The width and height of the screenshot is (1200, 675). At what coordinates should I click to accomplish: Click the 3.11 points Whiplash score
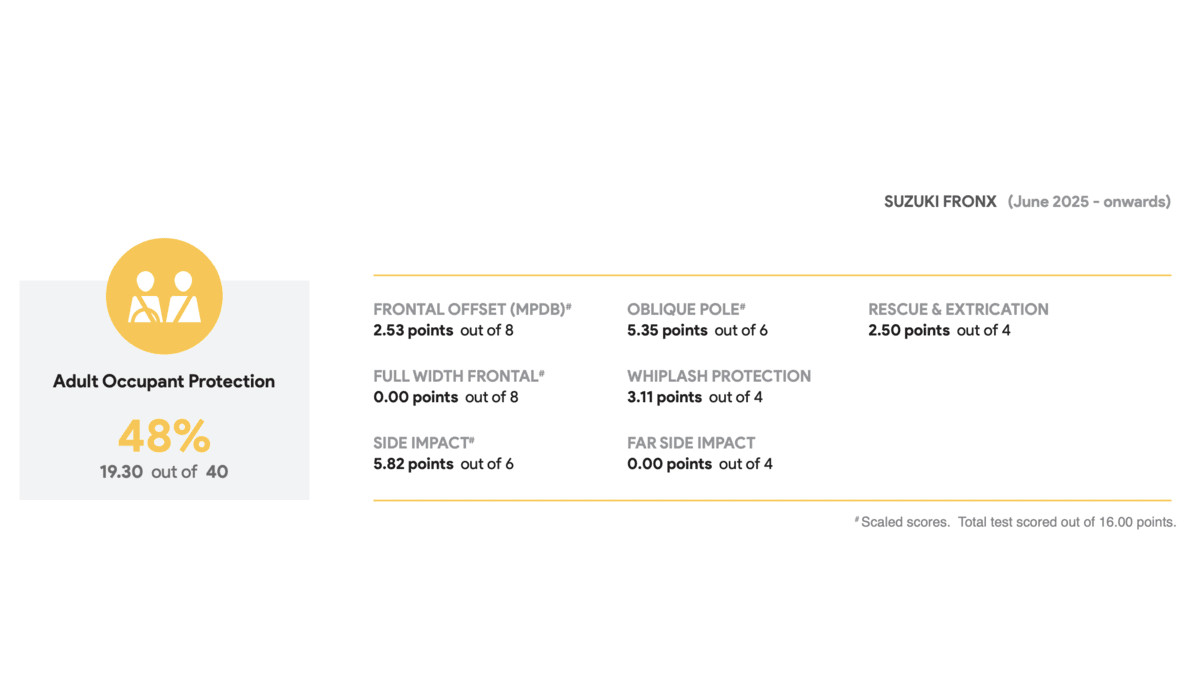point(664,397)
